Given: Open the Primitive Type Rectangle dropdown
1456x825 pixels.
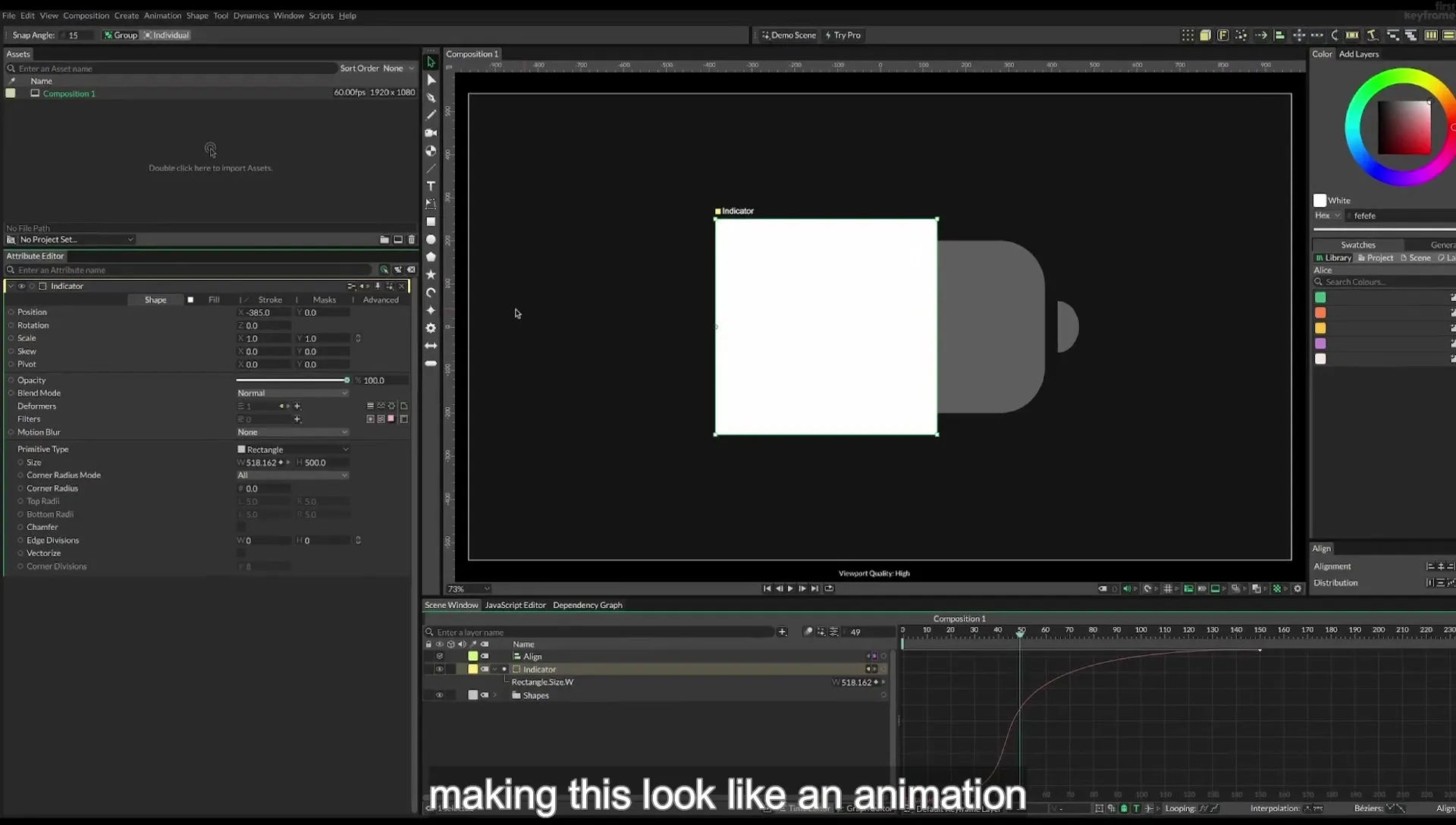Looking at the screenshot, I should [x=292, y=450].
